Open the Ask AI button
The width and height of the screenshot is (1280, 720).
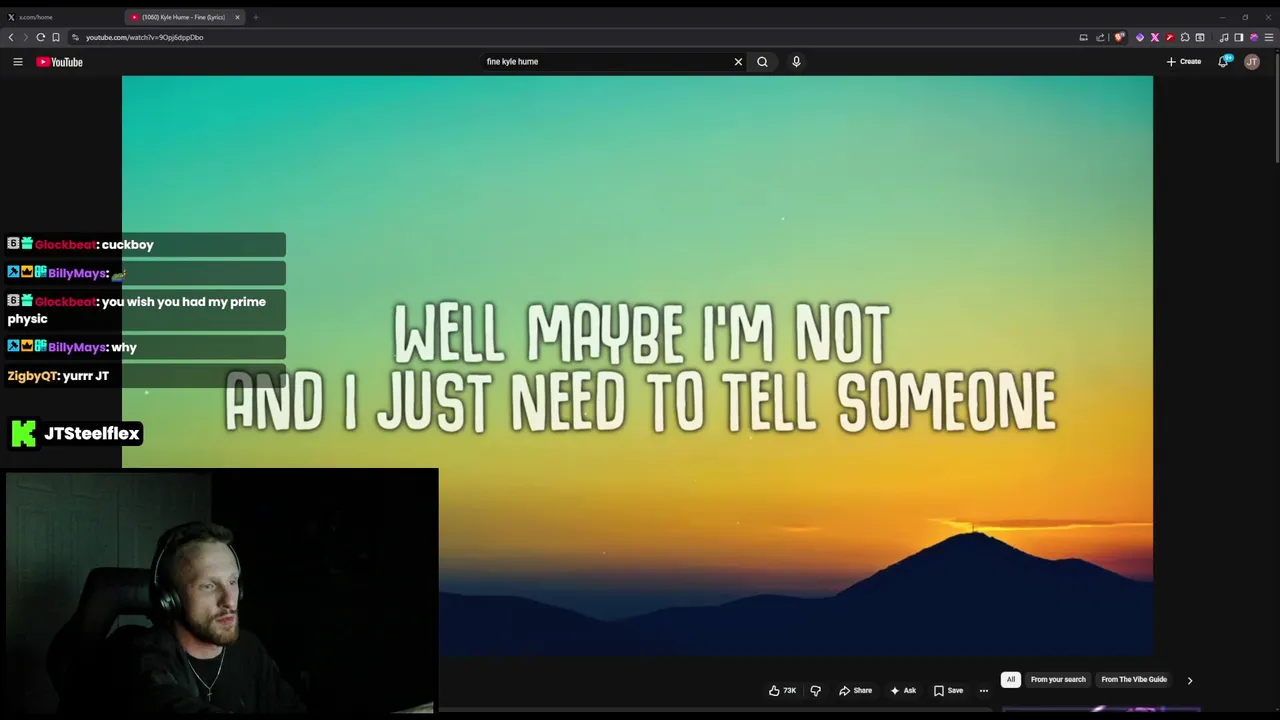pyautogui.click(x=902, y=691)
